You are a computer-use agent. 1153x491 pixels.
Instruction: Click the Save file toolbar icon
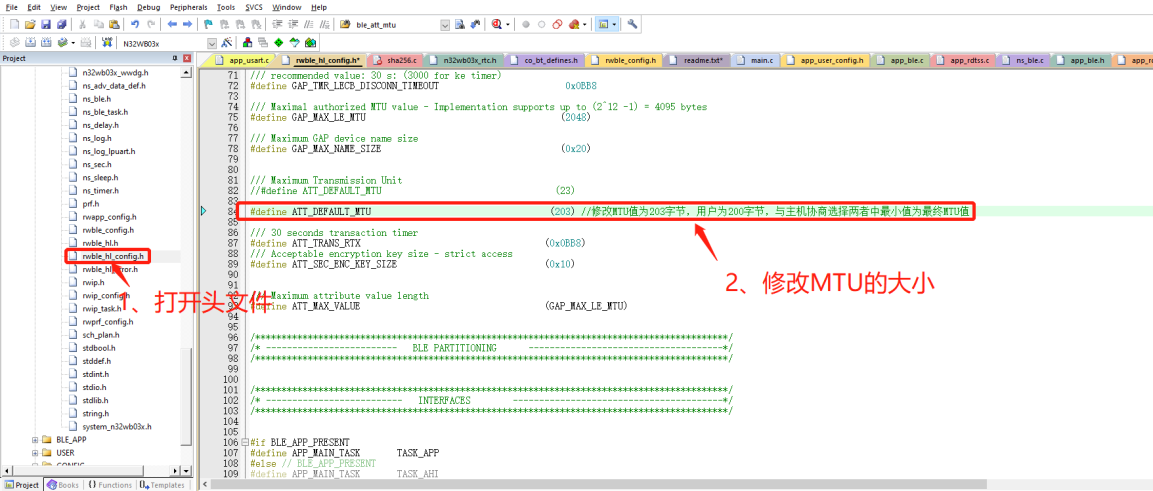[x=46, y=24]
